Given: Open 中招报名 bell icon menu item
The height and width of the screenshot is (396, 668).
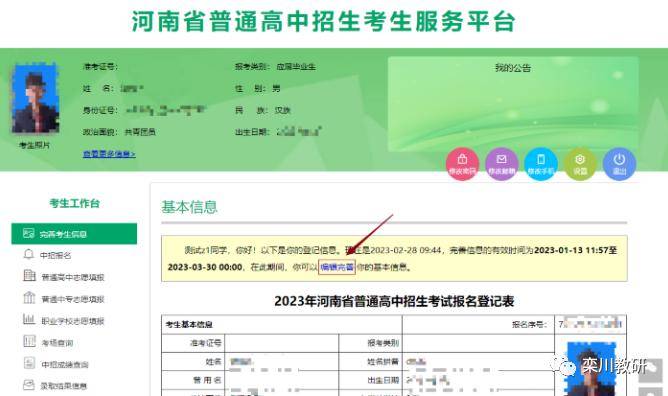Looking at the screenshot, I should coord(48,255).
